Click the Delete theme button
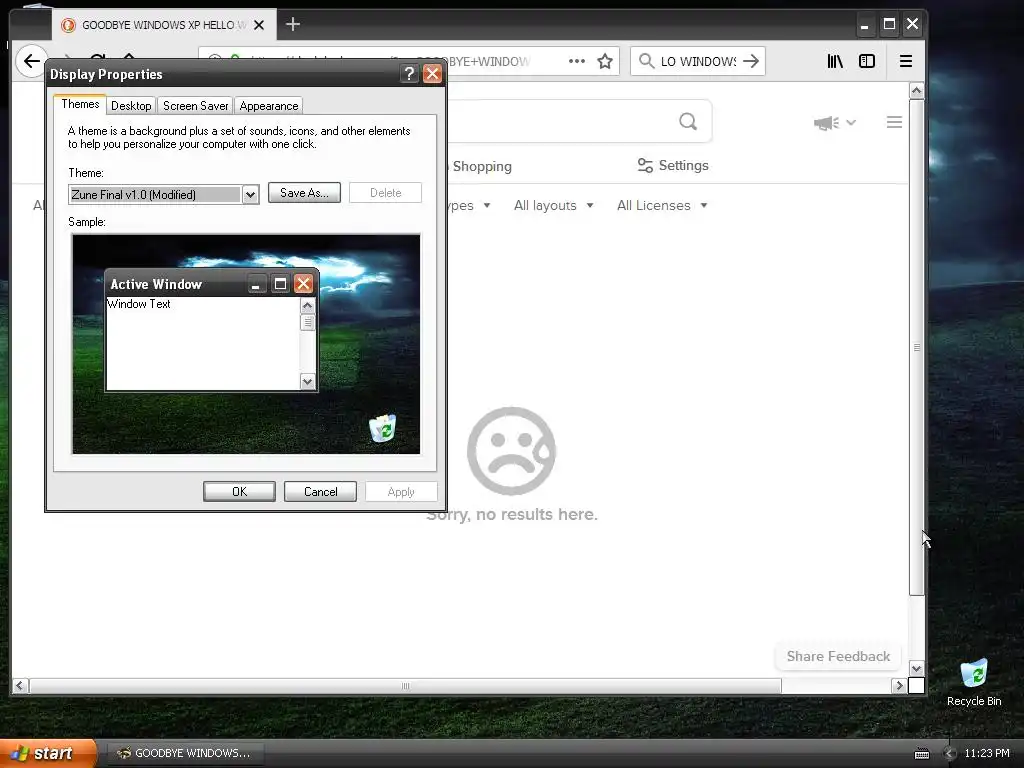Image resolution: width=1024 pixels, height=768 pixels. 385,193
